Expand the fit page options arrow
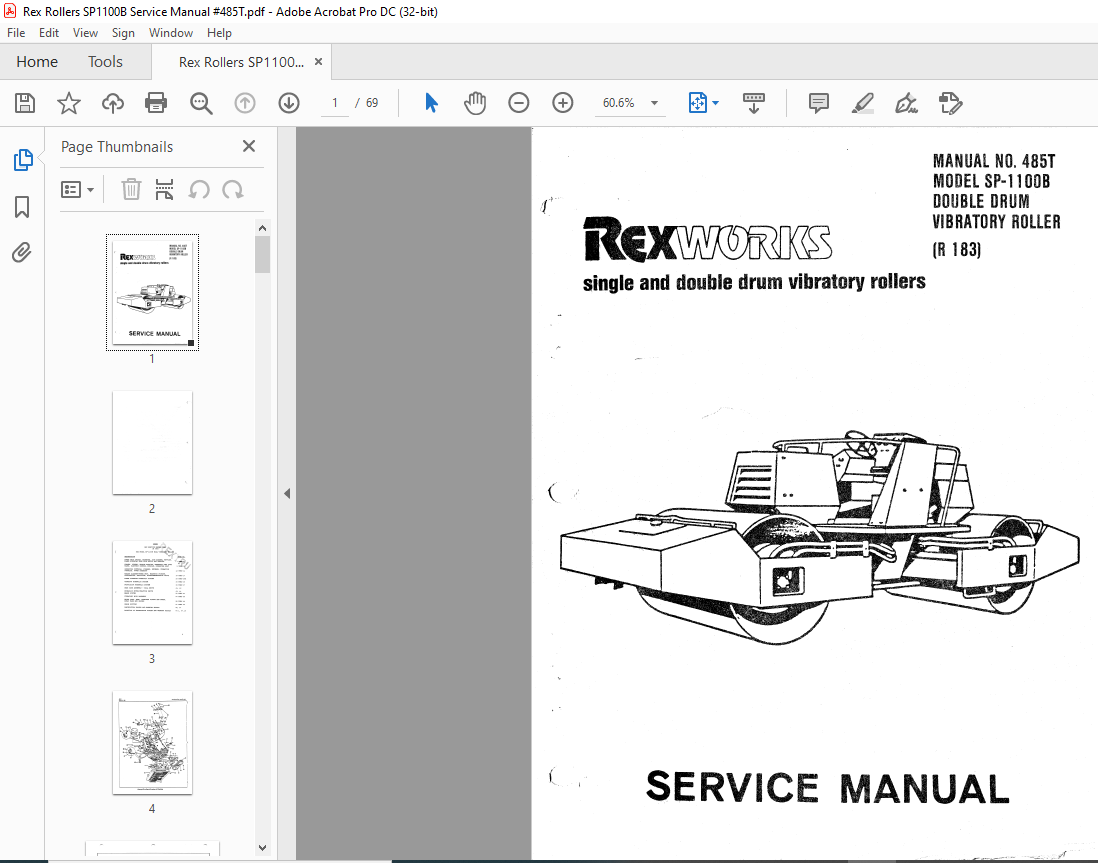 [715, 103]
